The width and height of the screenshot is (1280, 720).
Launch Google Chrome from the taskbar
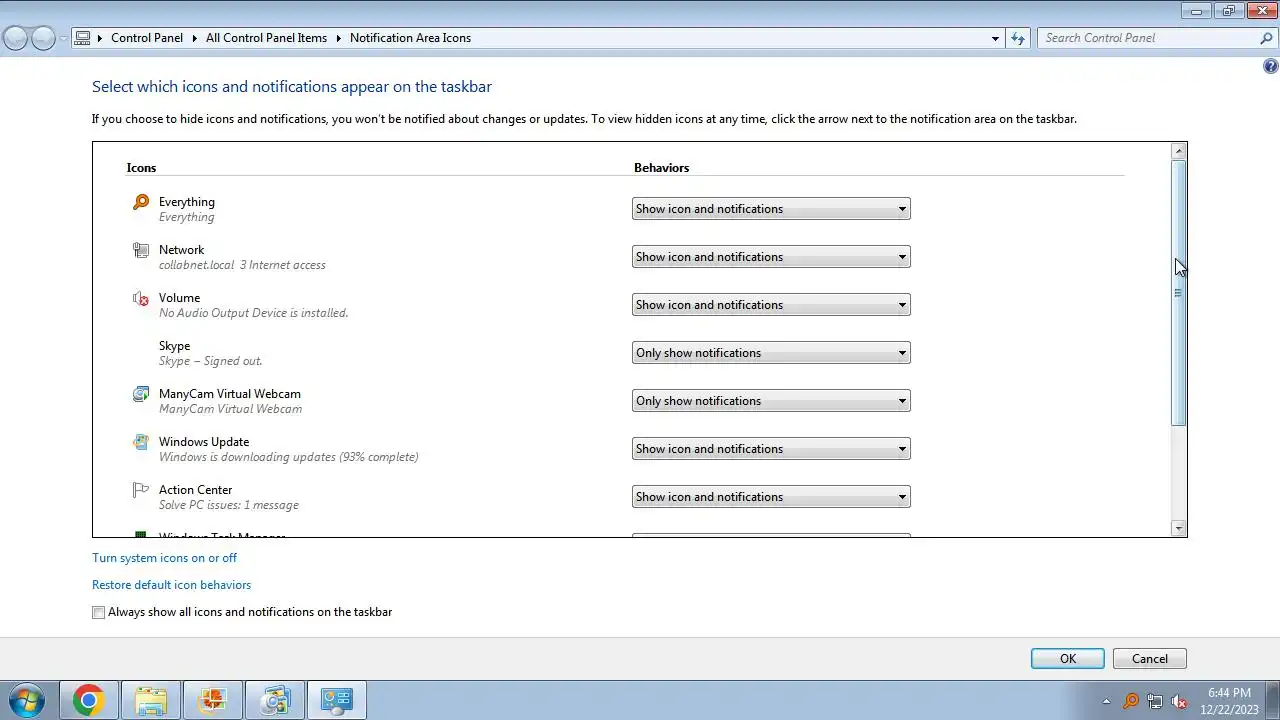[x=88, y=700]
